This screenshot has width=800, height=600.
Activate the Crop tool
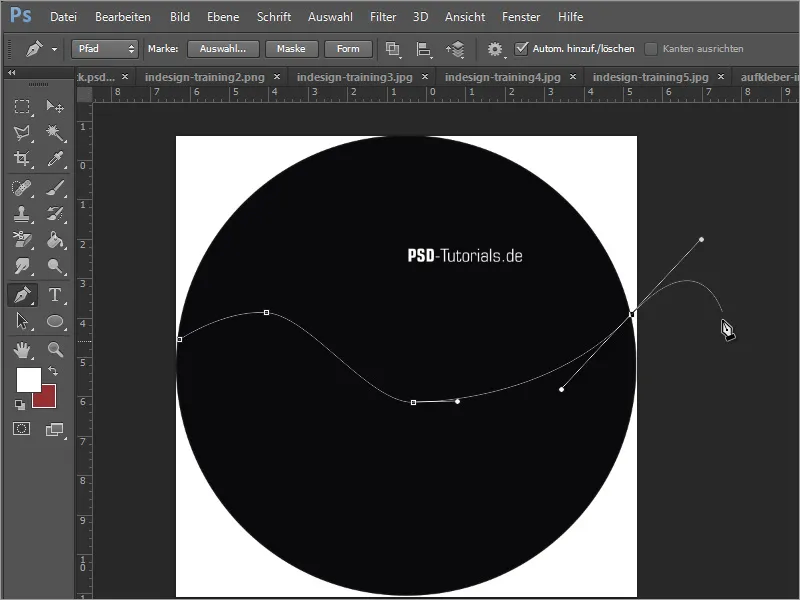[21, 159]
